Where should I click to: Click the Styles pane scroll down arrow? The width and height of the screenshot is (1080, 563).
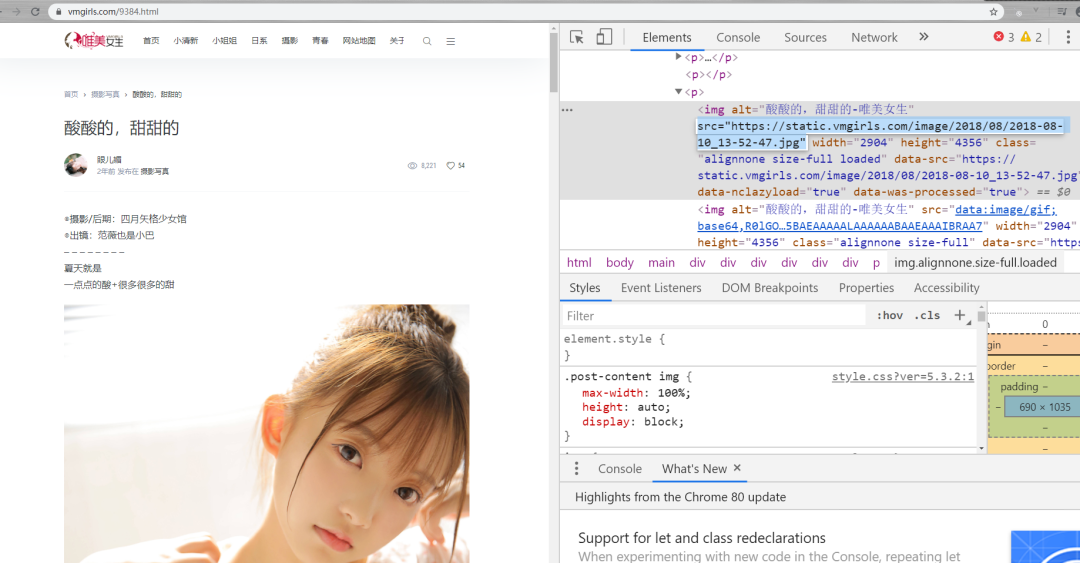coord(982,448)
